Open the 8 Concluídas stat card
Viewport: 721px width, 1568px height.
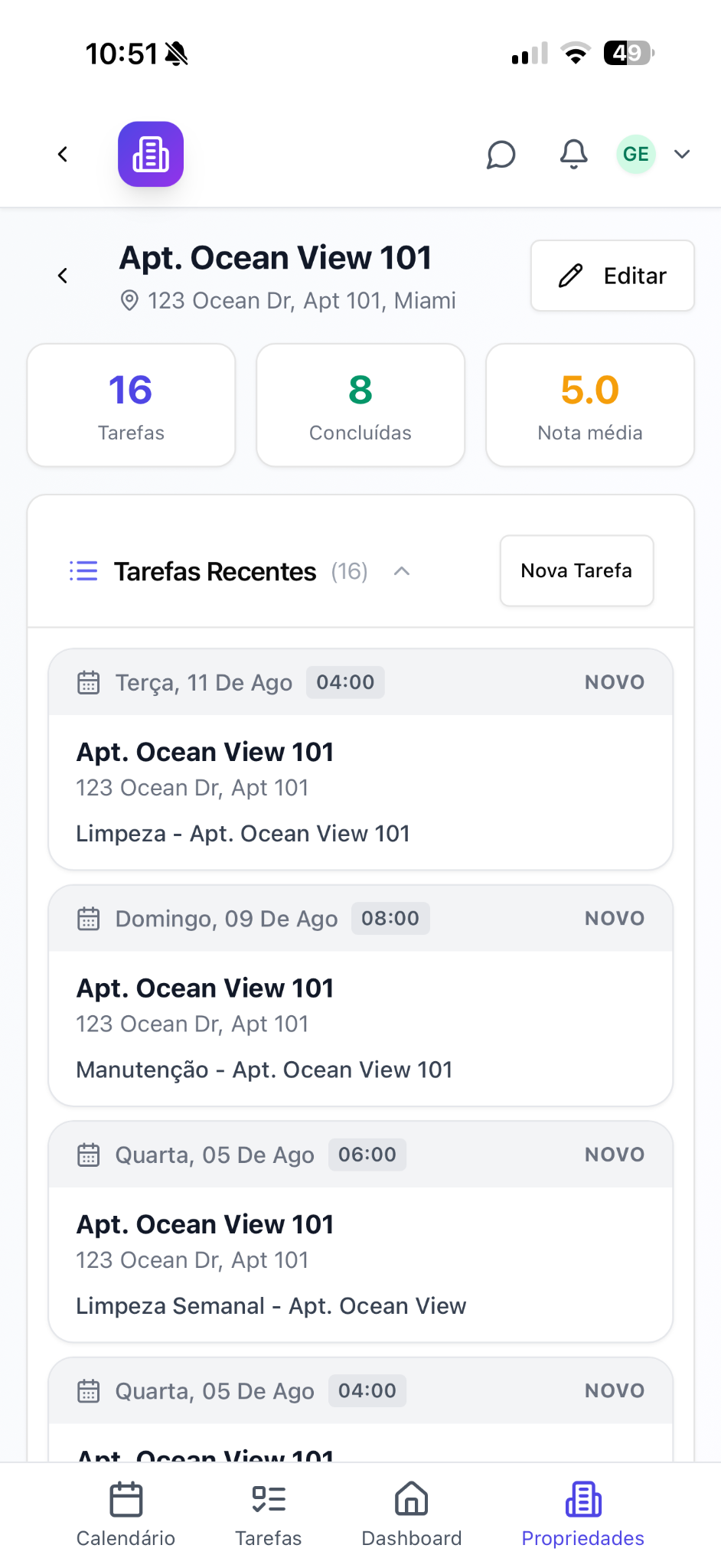pos(360,405)
